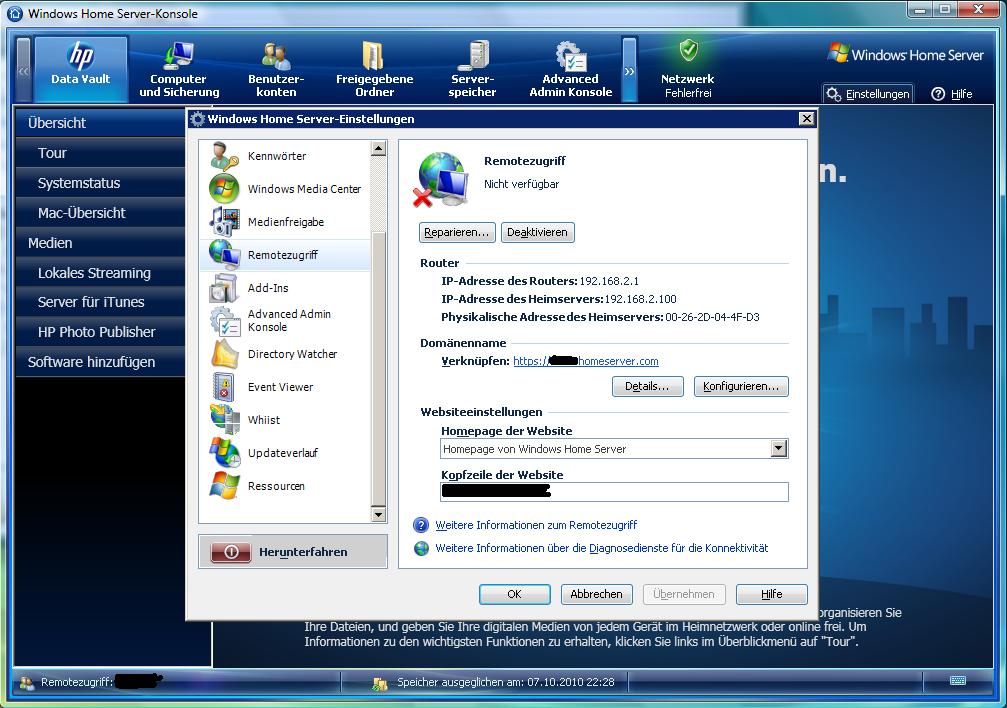This screenshot has width=1007, height=708.
Task: Open Advanced Admin Konsole tab
Action: click(x=570, y=69)
